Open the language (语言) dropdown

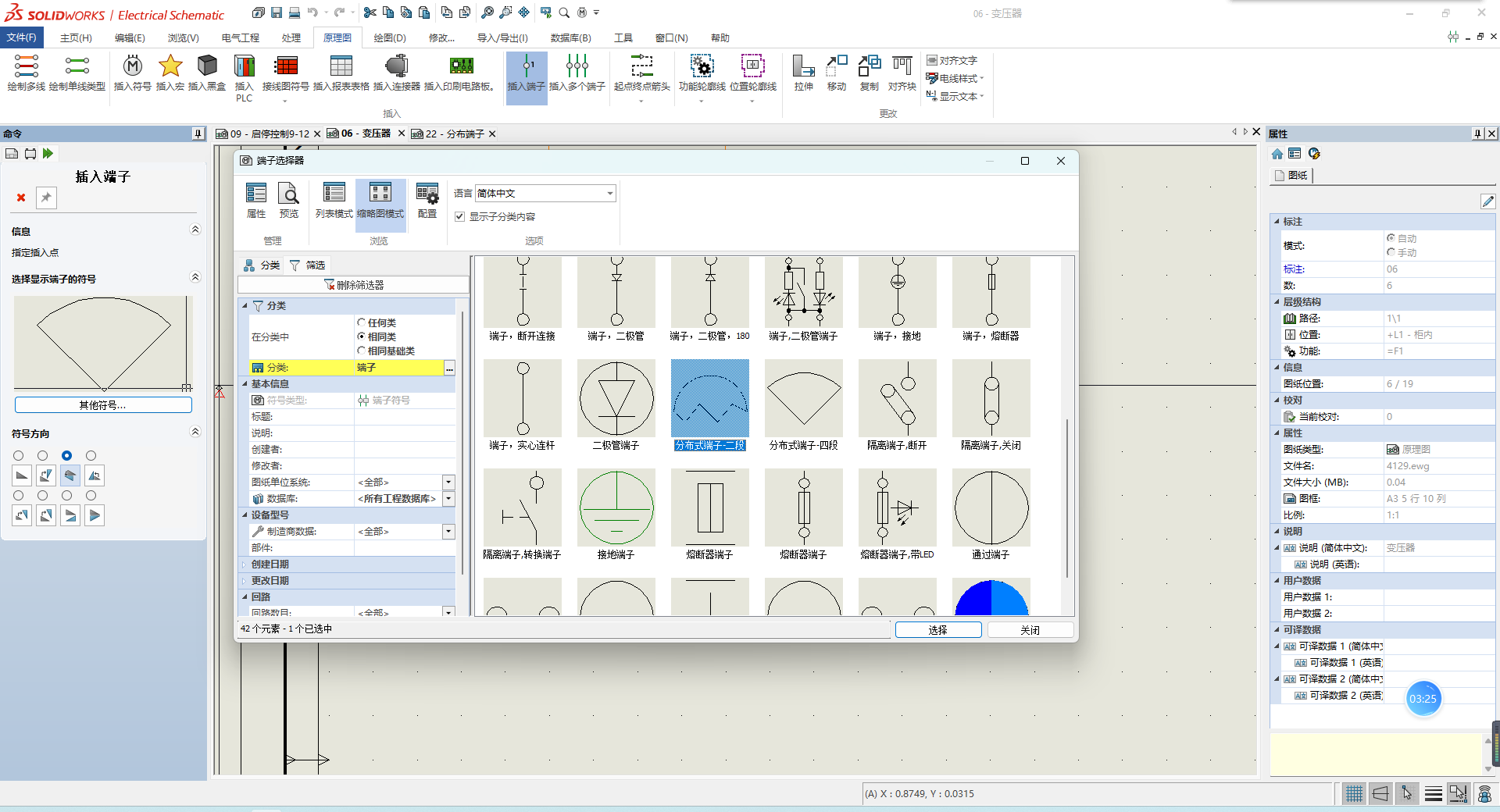[609, 194]
